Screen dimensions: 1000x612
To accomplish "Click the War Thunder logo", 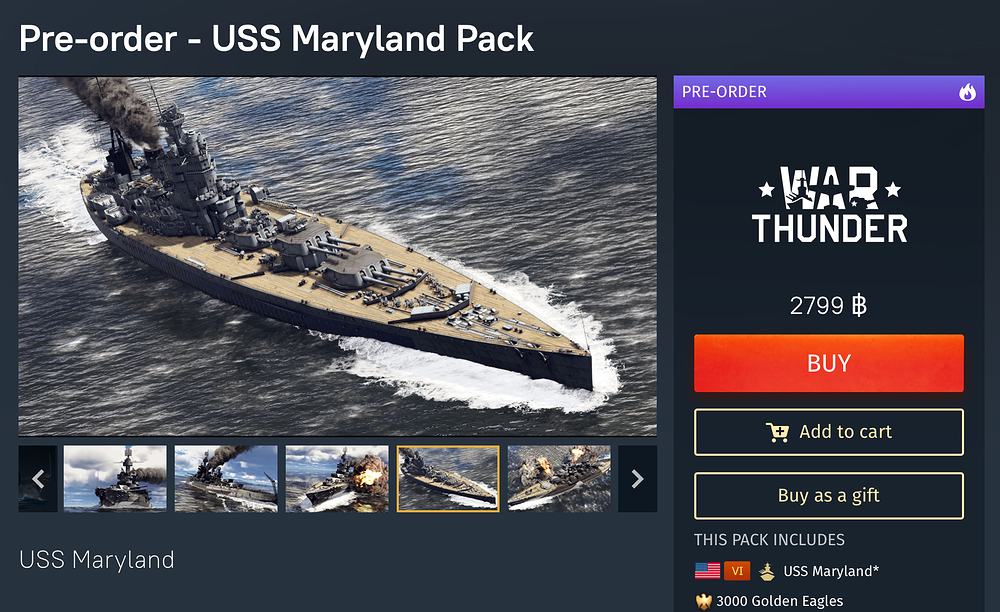I will tap(829, 205).
